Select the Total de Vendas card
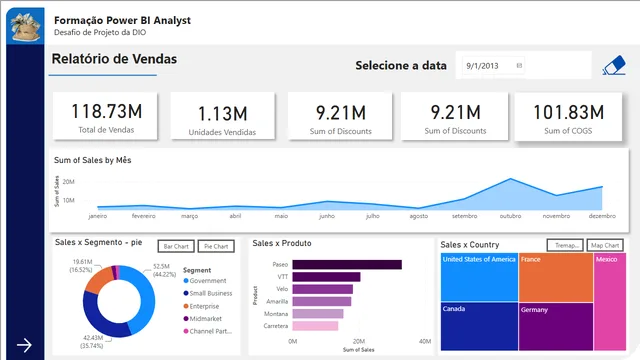640x360 pixels. tap(105, 116)
